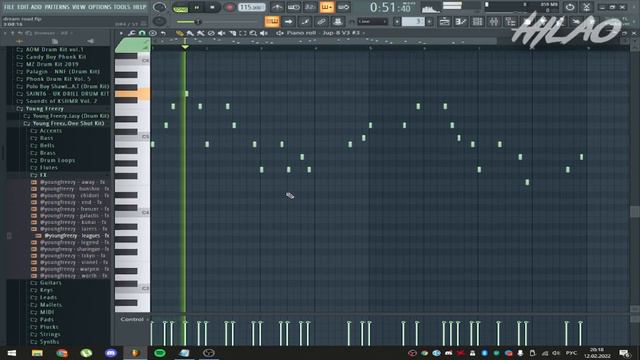Click the time display 0:51:40
640x360 pixels.
pos(390,7)
